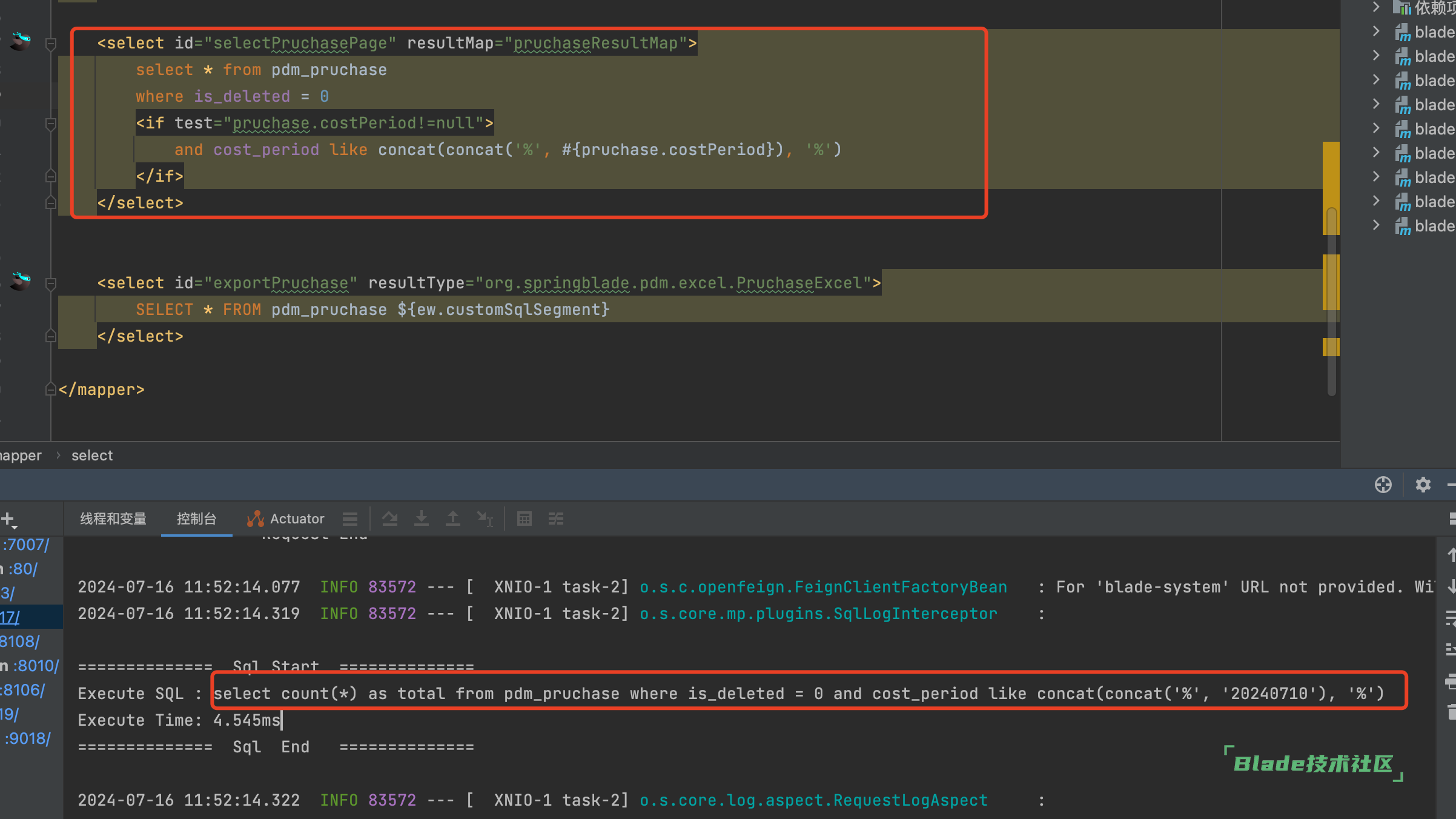This screenshot has width=1456, height=819.
Task: Click the 依赖项 dependencies folder icon
Action: (x=1402, y=8)
